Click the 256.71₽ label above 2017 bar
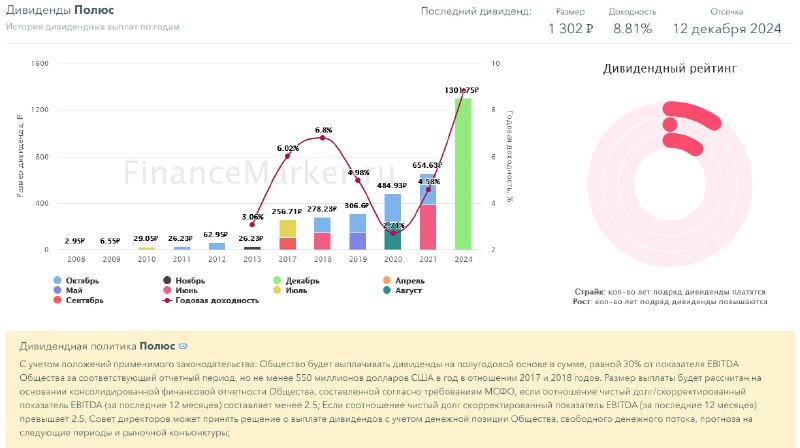800x448 pixels. pos(287,211)
